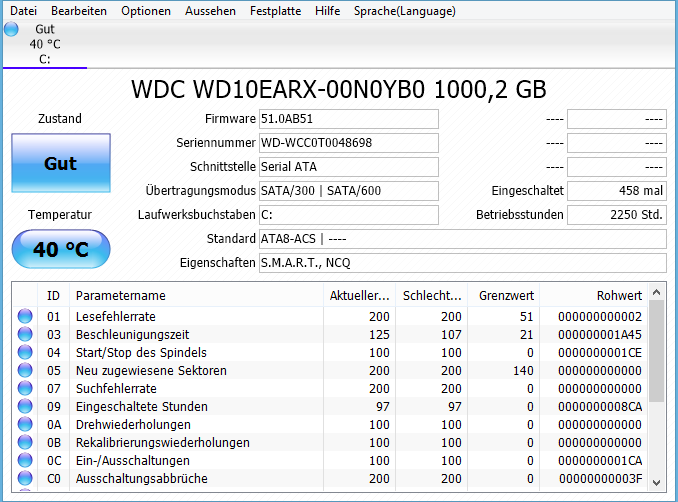678x502 pixels.
Task: Click the blue health status icon for drive C:
Action: click(x=11, y=29)
